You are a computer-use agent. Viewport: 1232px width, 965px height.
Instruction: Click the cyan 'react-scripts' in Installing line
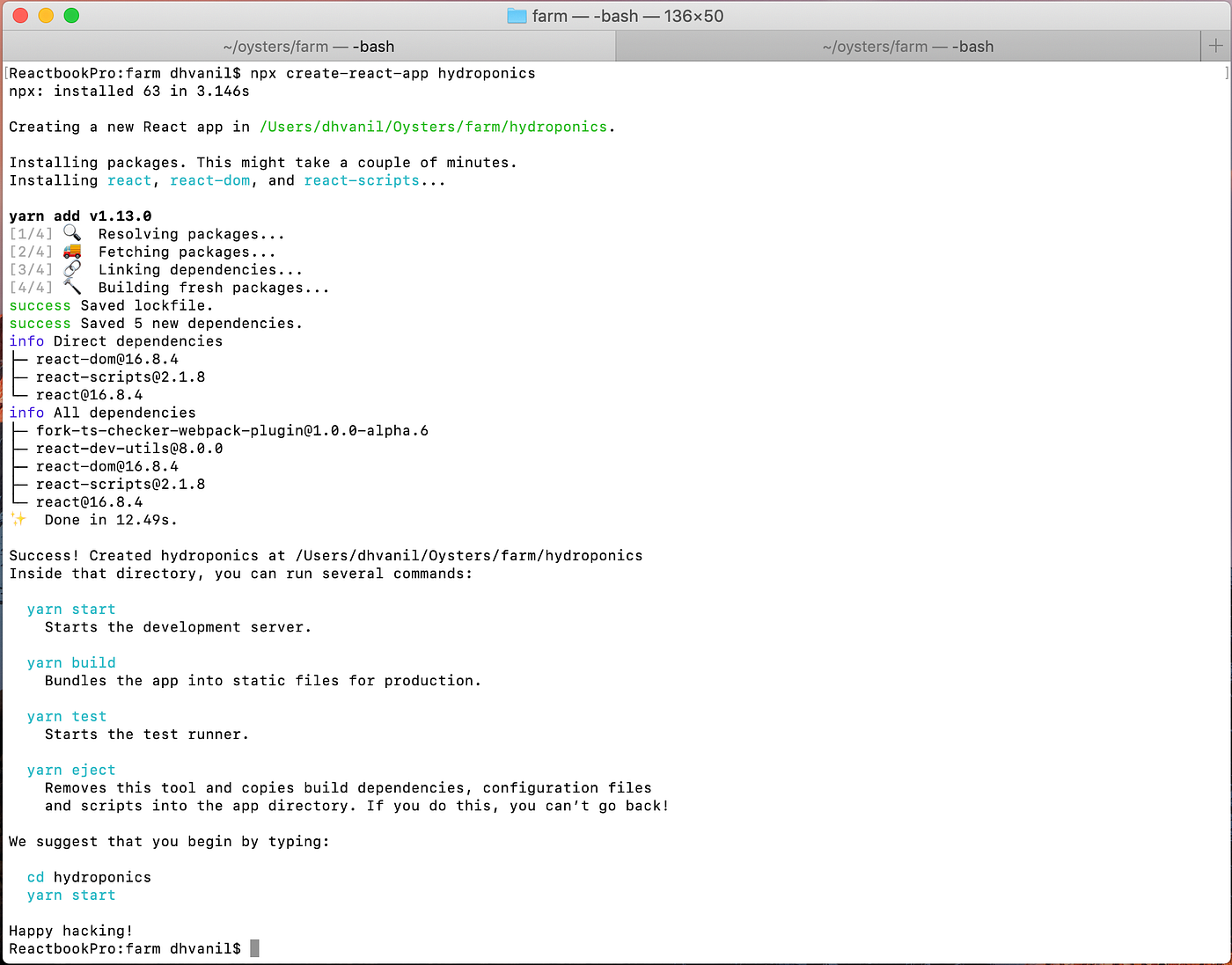tap(362, 180)
